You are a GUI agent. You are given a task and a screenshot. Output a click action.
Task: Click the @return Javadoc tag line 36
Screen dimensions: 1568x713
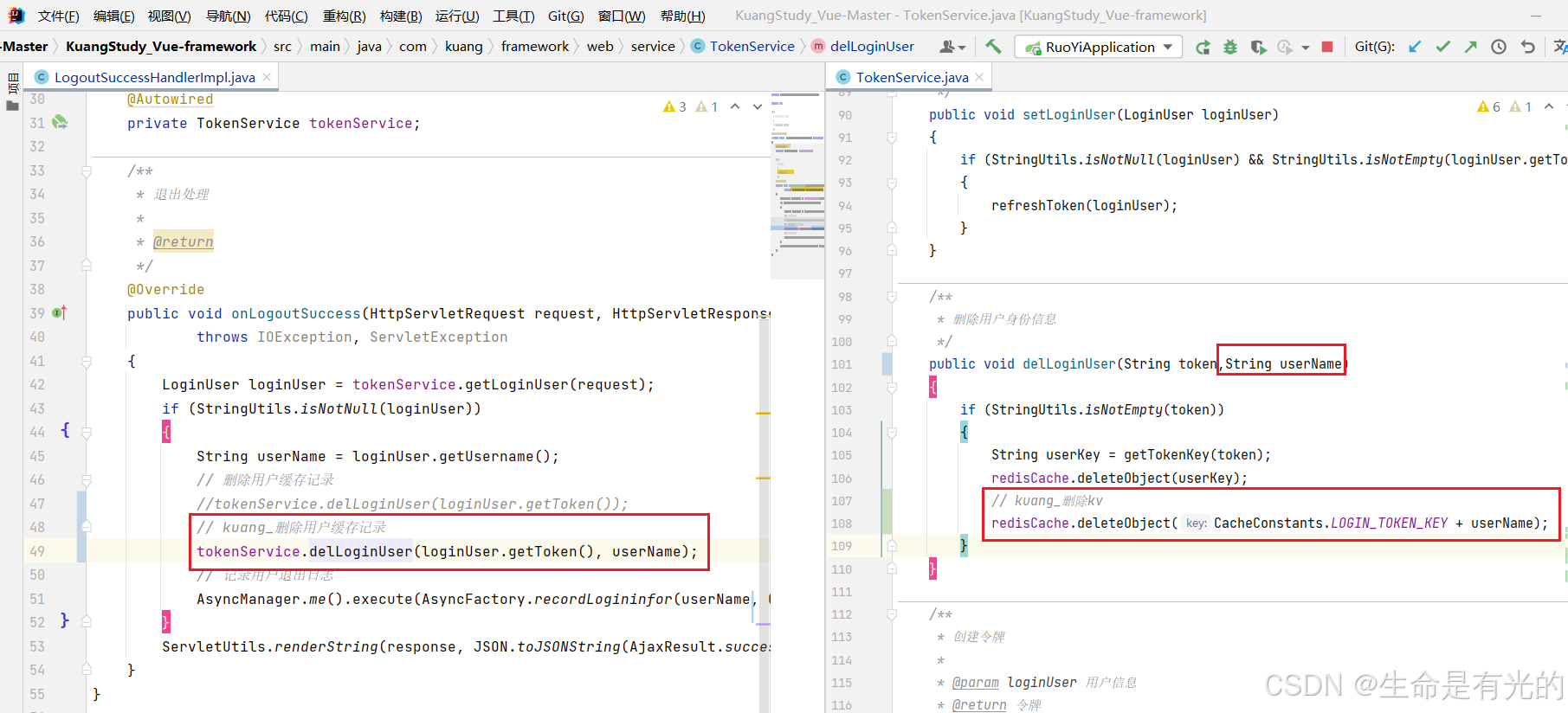pyautogui.click(x=183, y=241)
